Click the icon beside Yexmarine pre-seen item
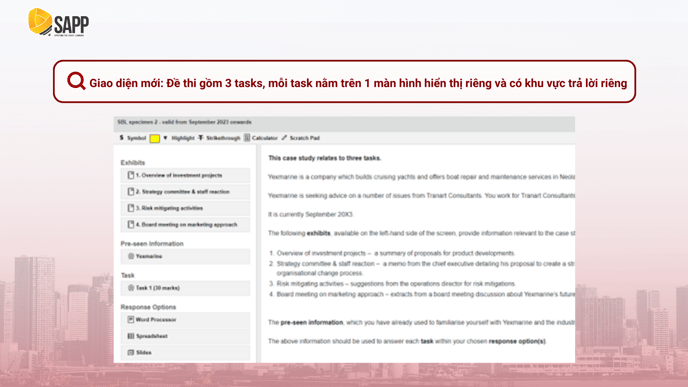688x387 pixels. [x=131, y=256]
